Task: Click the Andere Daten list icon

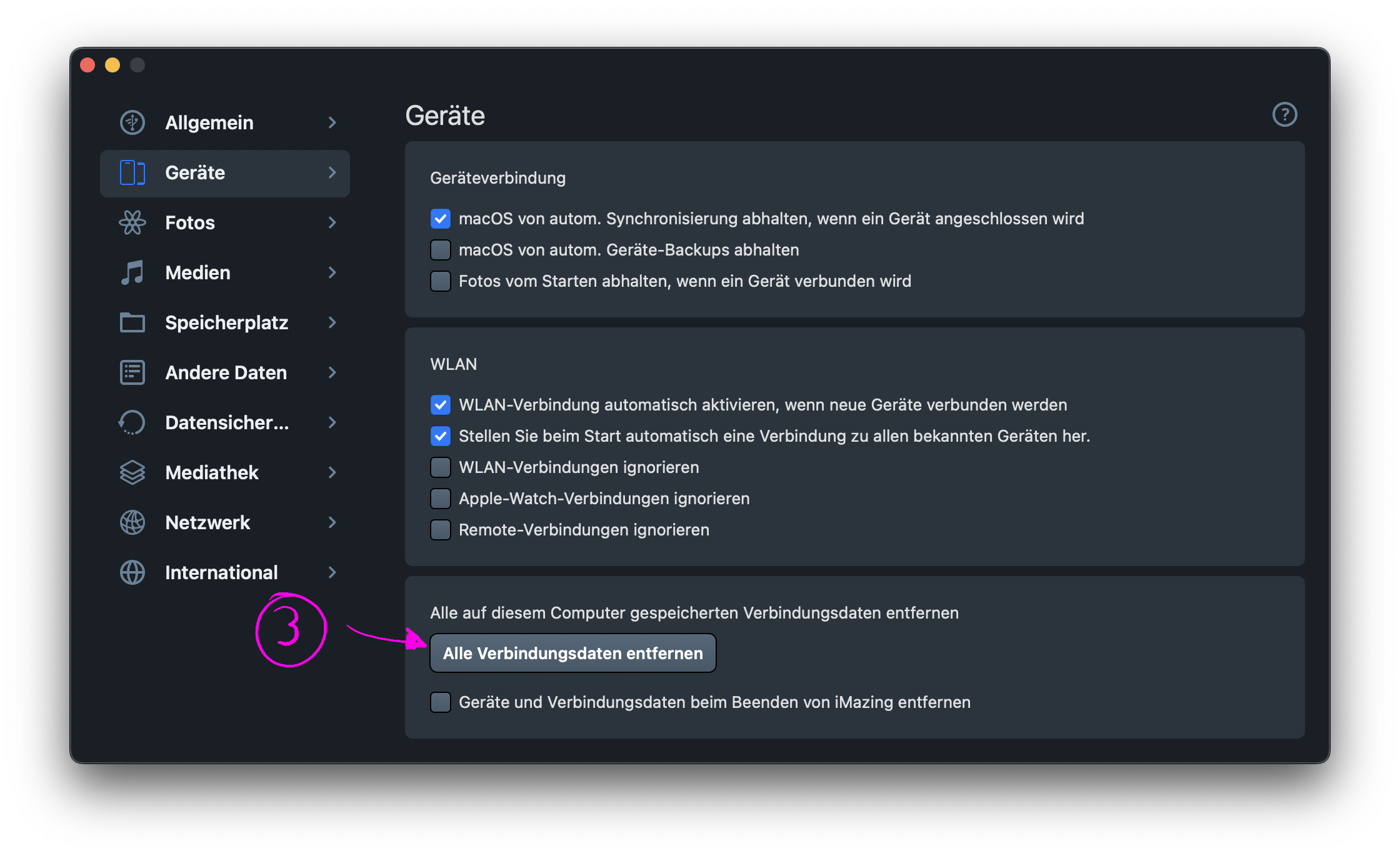Action: (132, 372)
